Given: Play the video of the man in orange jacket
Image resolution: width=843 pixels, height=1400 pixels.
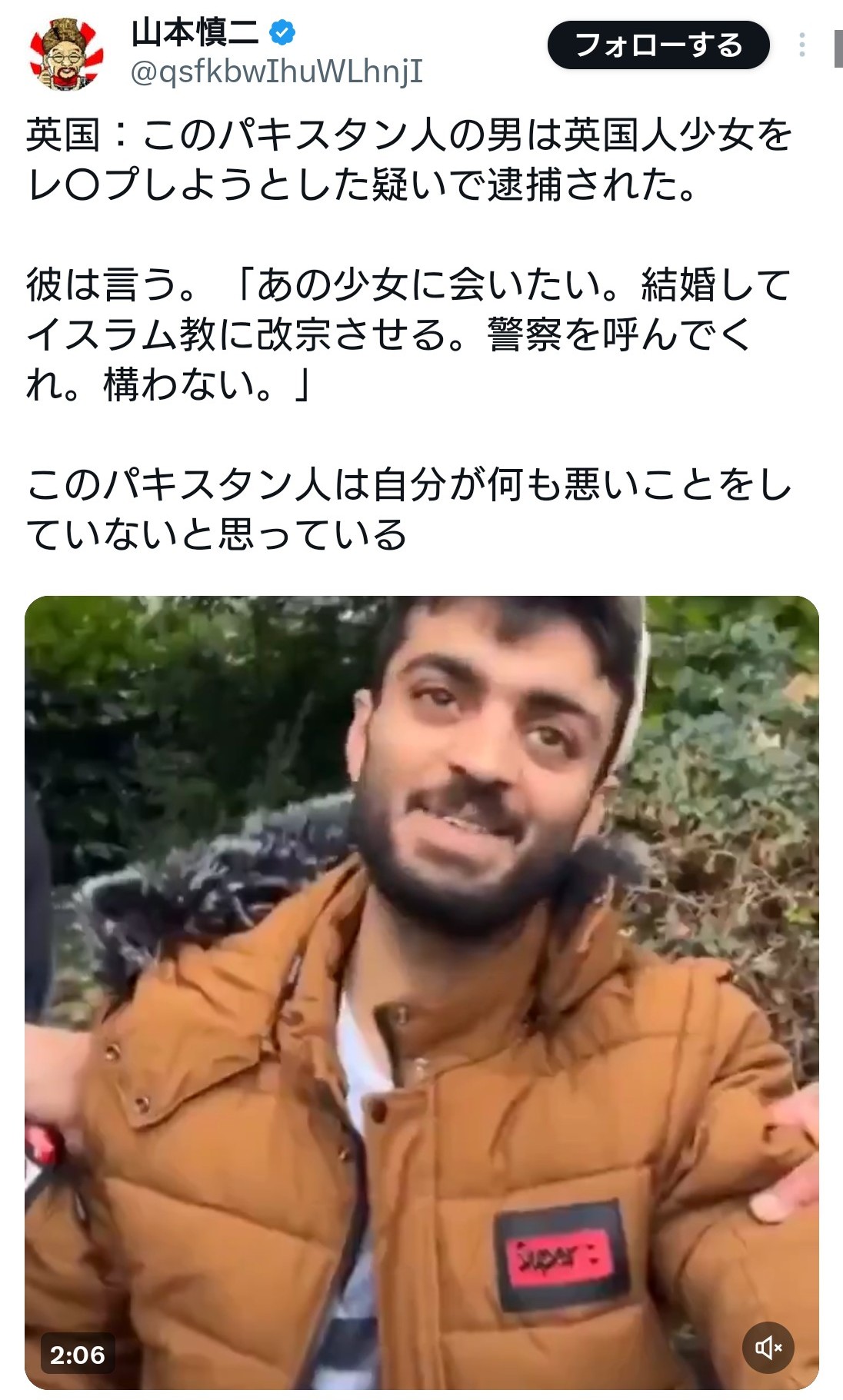Looking at the screenshot, I should click(x=421, y=993).
